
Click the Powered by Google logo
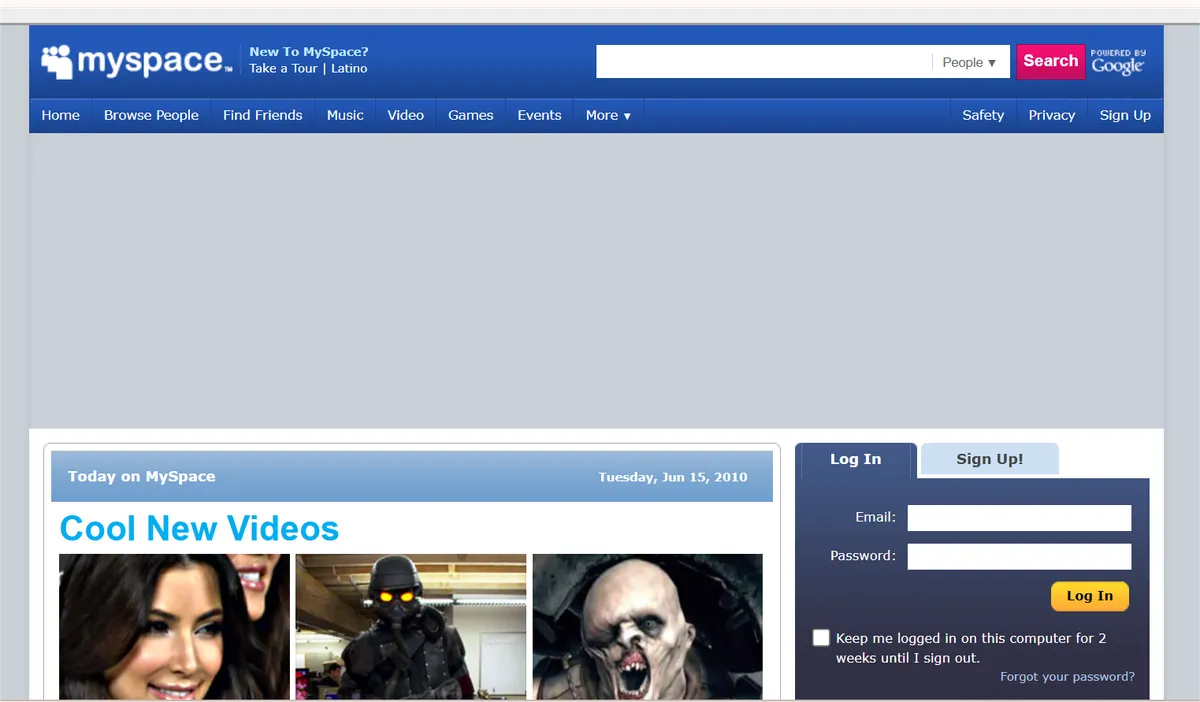tap(1117, 62)
